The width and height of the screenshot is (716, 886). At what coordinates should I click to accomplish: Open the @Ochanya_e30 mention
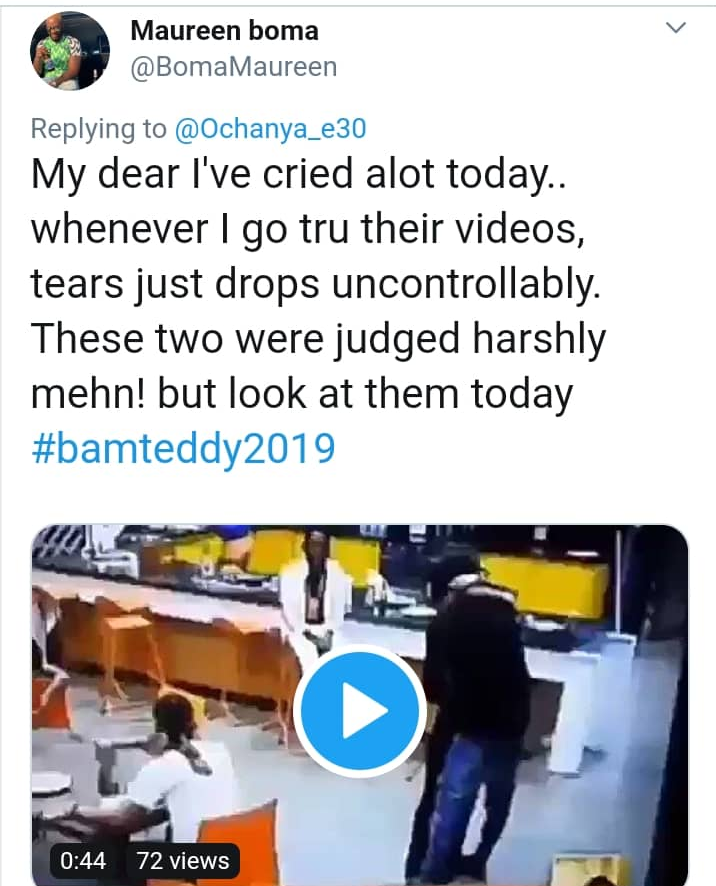pyautogui.click(x=272, y=129)
